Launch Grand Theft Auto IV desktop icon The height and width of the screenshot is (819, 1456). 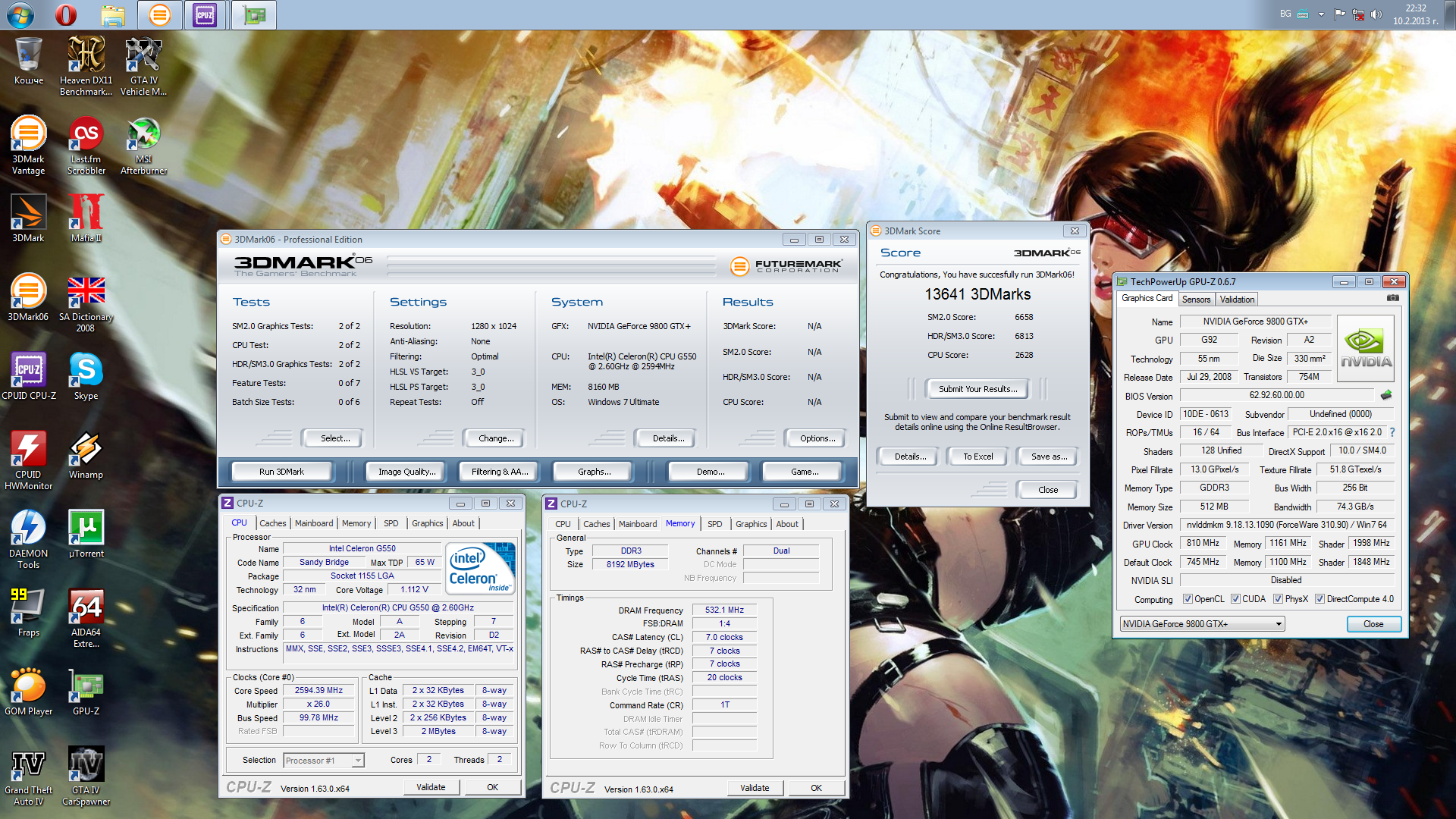coord(28,776)
